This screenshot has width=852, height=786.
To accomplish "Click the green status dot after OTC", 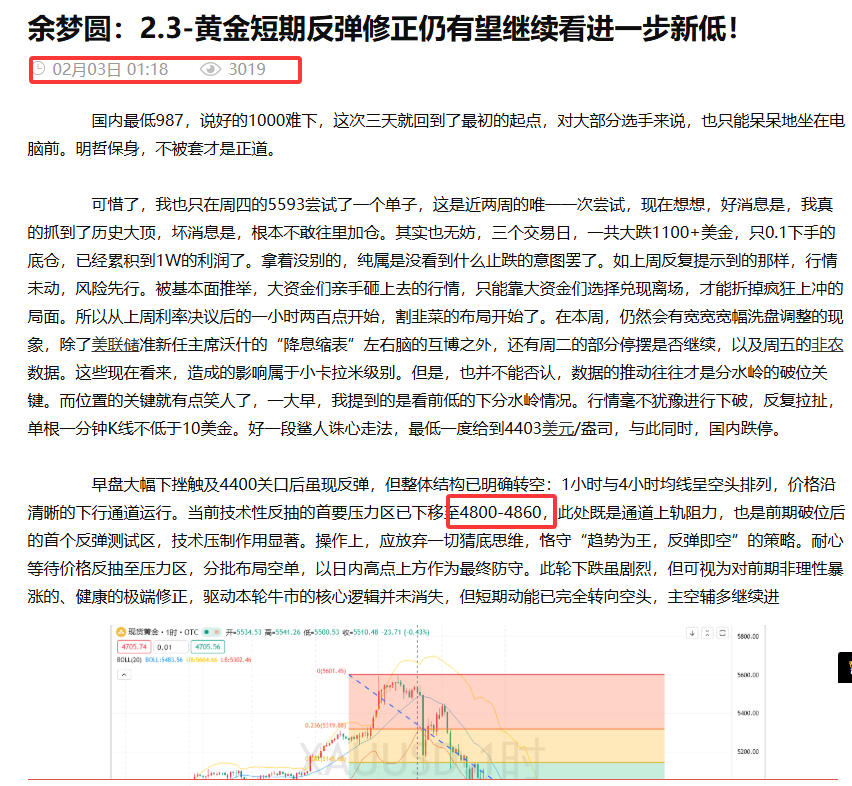I will coord(206,632).
